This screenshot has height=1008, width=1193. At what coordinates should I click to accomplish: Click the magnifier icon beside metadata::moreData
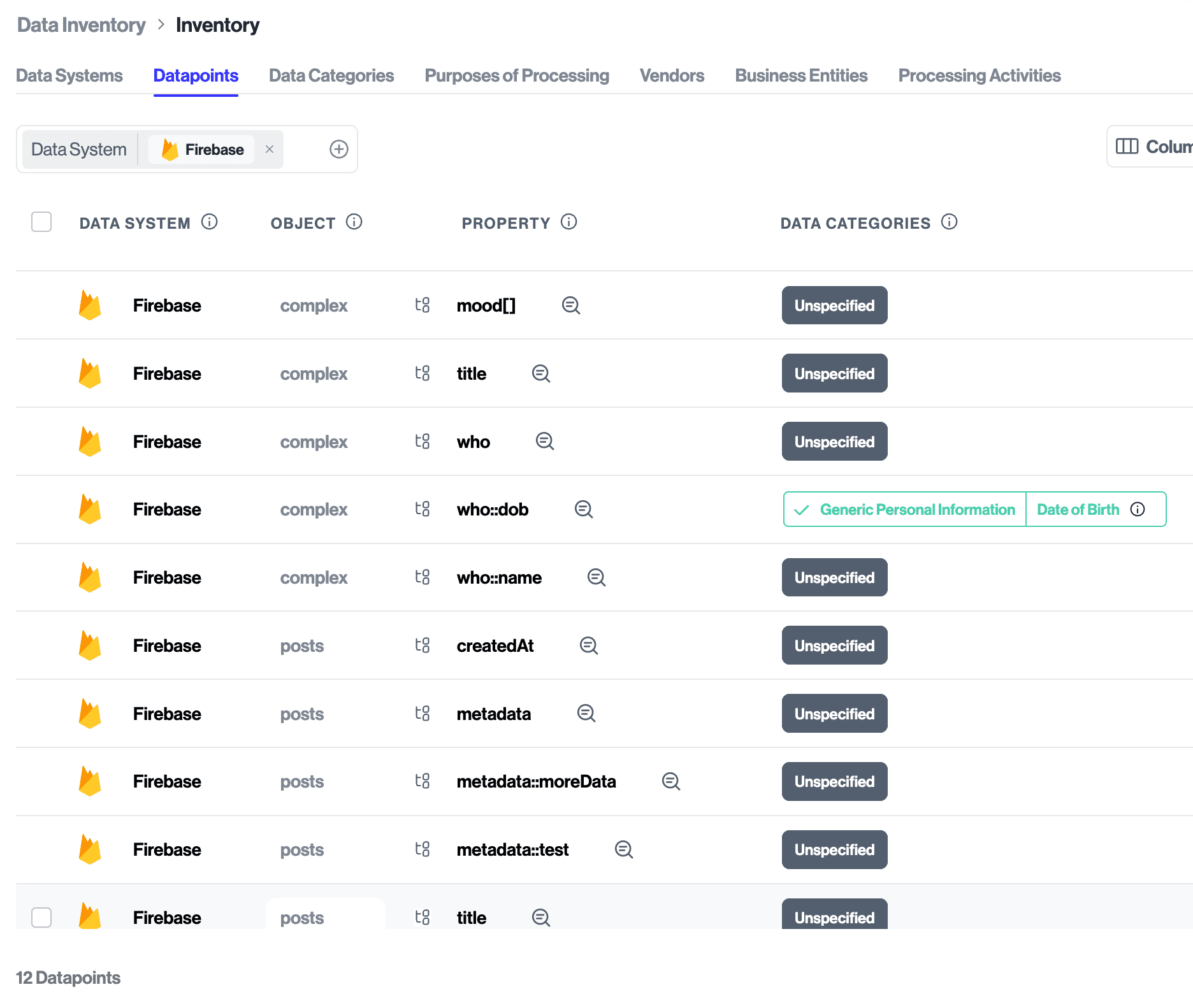pos(670,782)
